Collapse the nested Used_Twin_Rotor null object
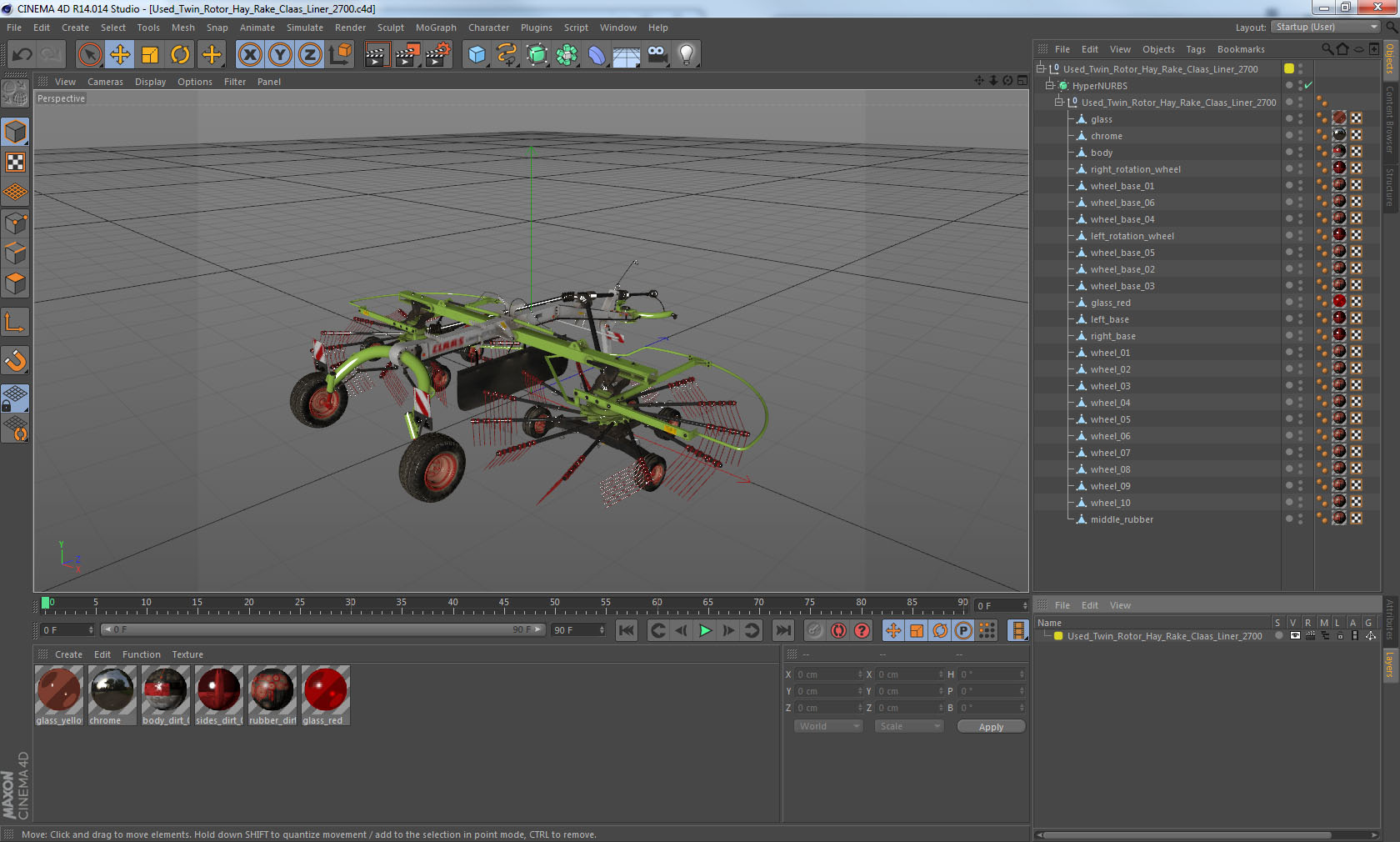 (x=1059, y=102)
